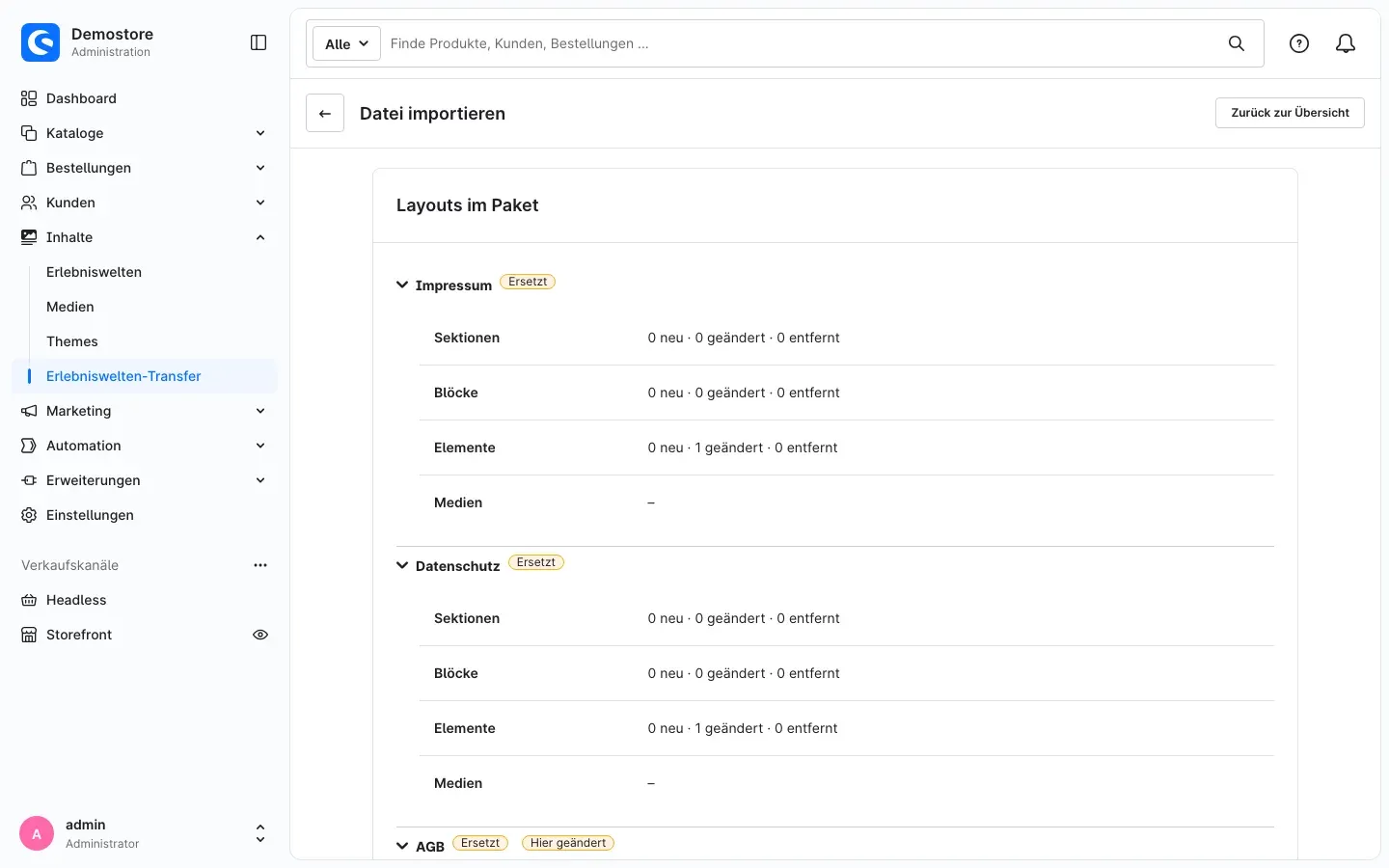Collapse the sidebar with the panel icon
Viewport: 1389px width, 868px height.
pyautogui.click(x=259, y=42)
